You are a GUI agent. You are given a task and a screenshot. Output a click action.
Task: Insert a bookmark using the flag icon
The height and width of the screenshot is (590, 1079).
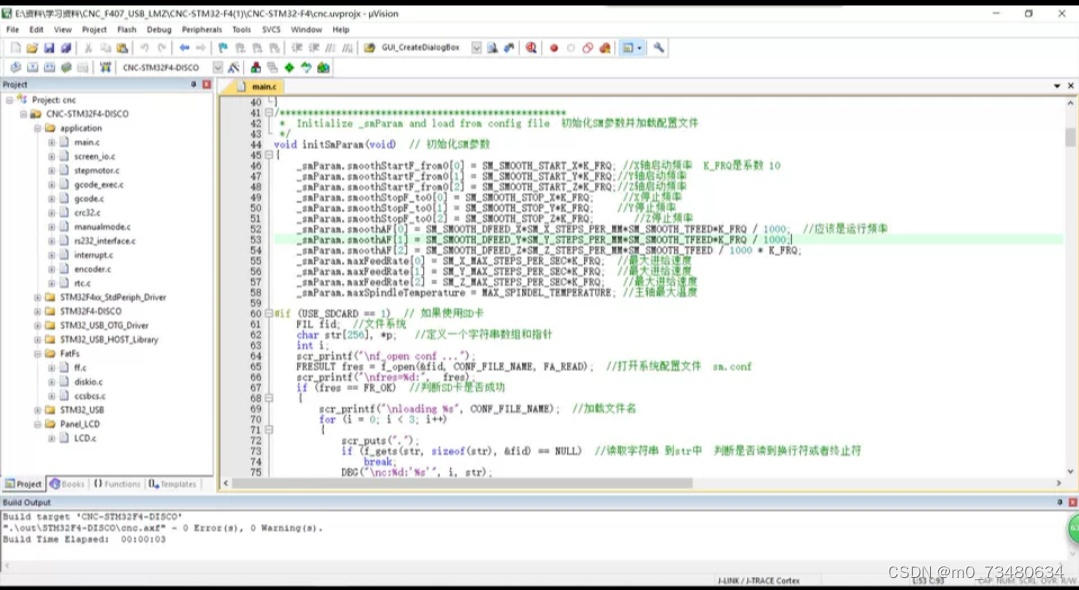[223, 48]
